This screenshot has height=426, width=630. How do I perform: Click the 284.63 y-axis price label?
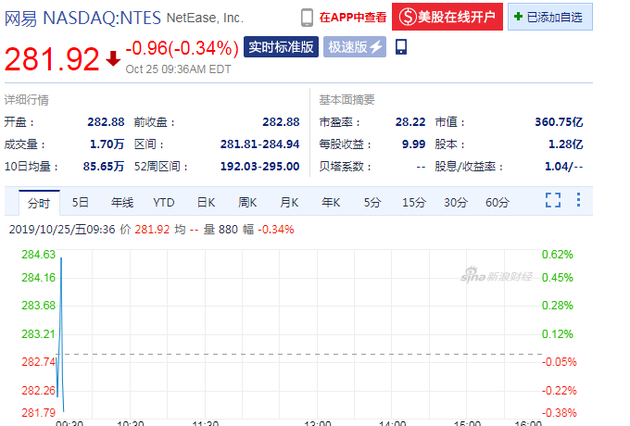[x=38, y=254]
